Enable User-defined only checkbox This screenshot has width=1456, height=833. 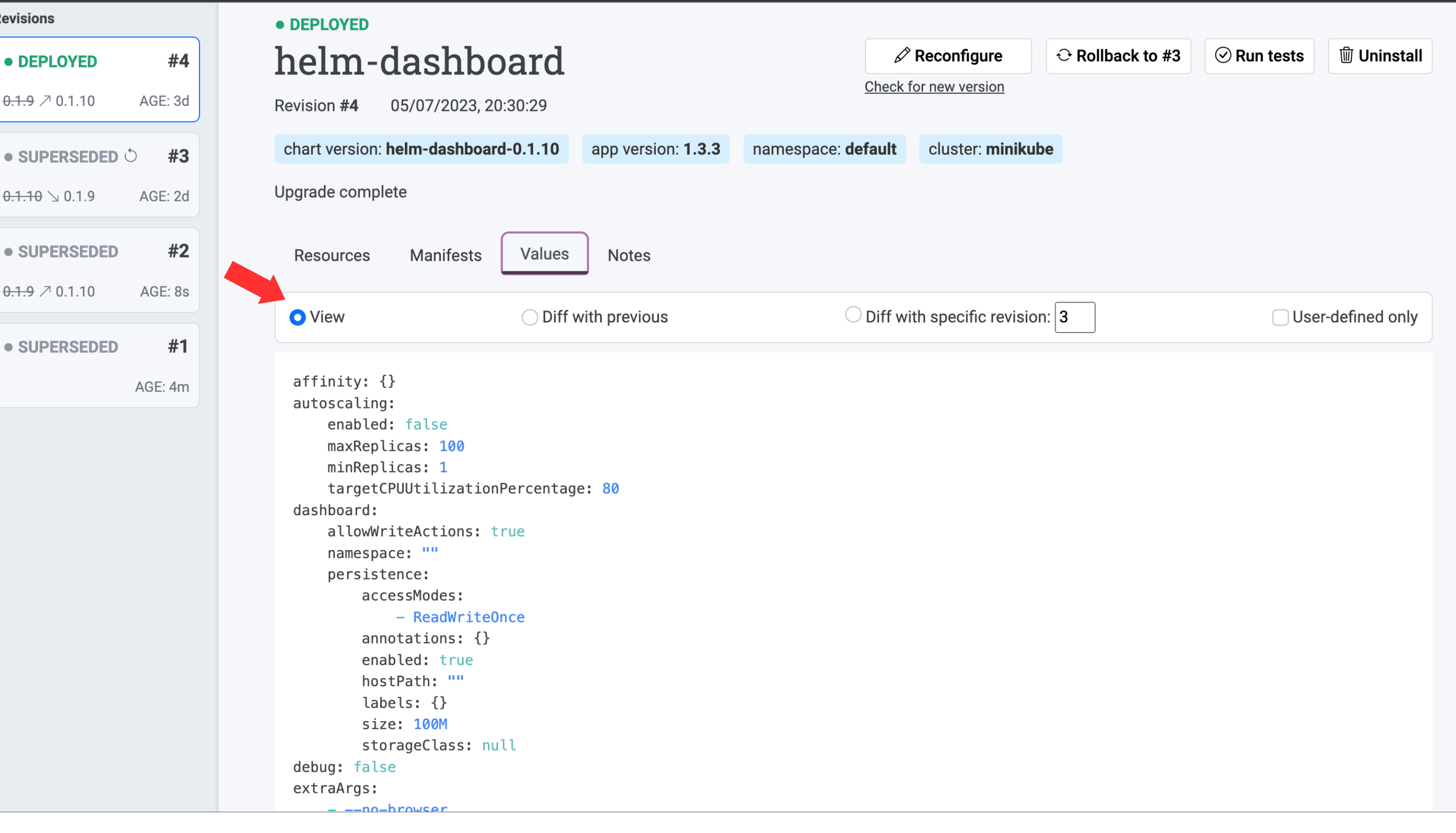click(x=1280, y=317)
